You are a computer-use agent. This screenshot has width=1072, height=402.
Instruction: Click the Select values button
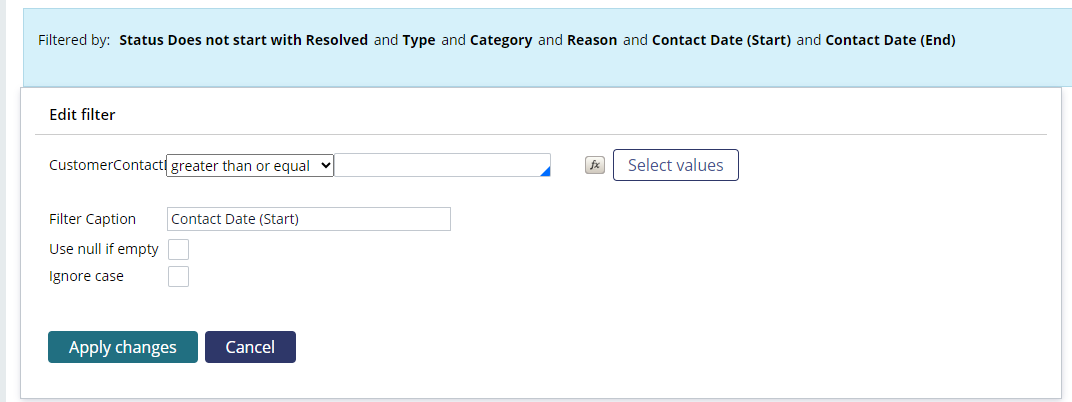click(x=675, y=165)
